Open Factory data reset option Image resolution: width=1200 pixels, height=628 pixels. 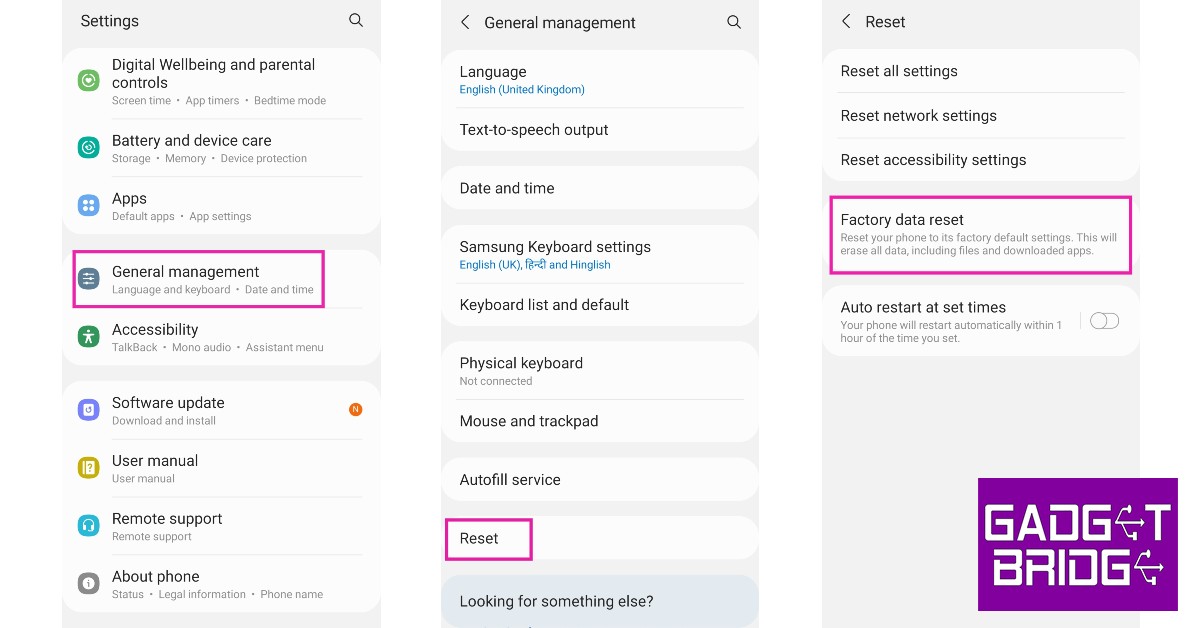point(980,234)
